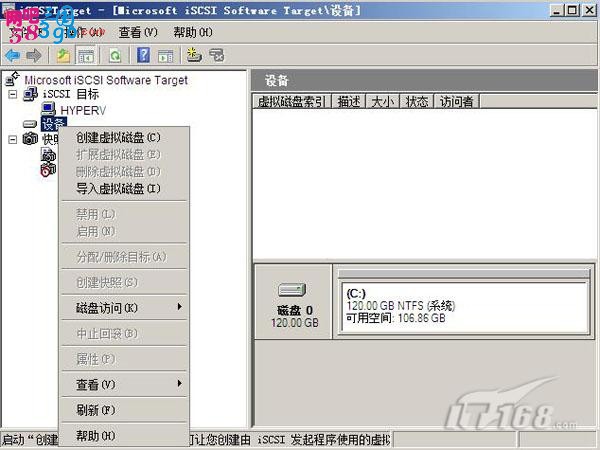This screenshot has height=450, width=600.
Task: Select the HYPERV target in the tree
Action: coord(83,111)
